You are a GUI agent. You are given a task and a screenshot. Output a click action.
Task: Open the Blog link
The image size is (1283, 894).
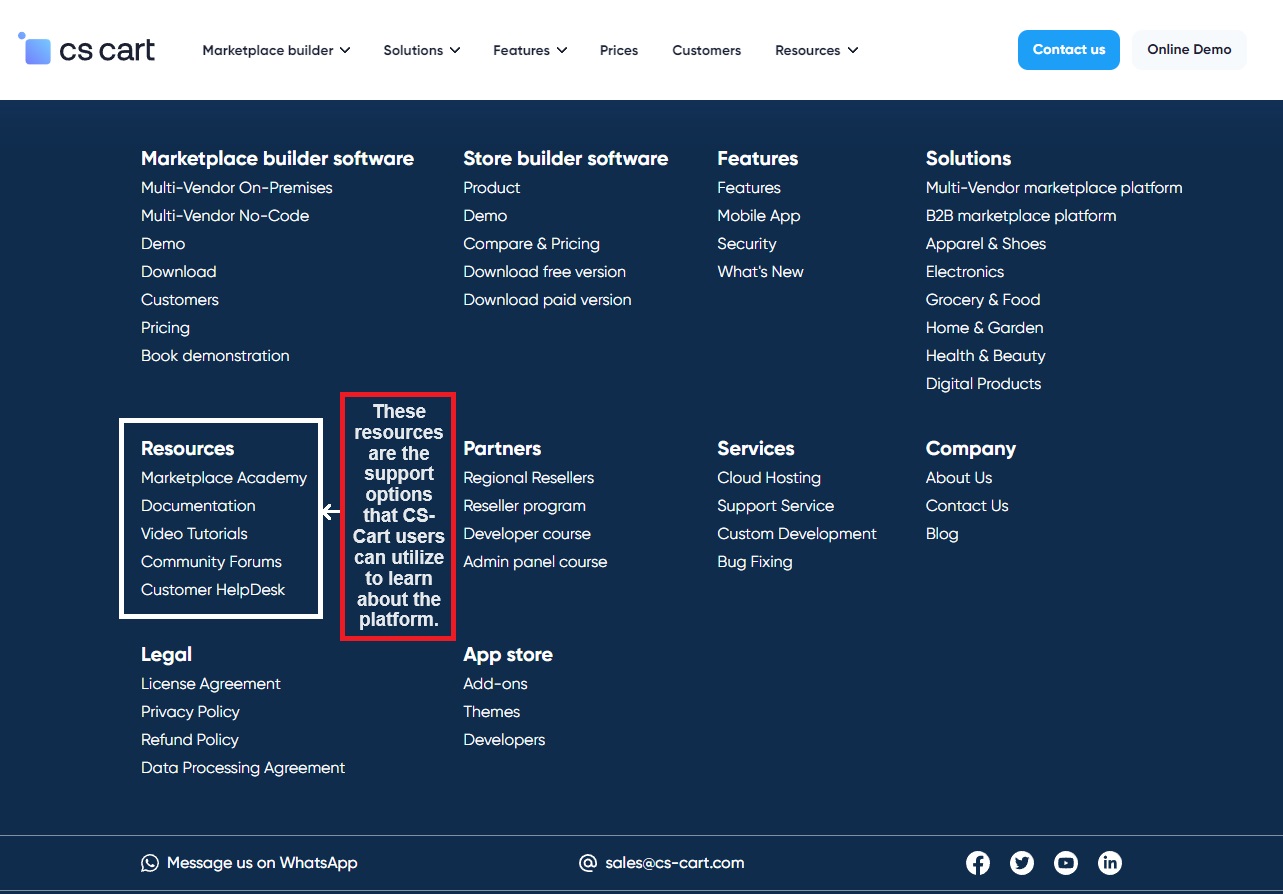tap(942, 534)
